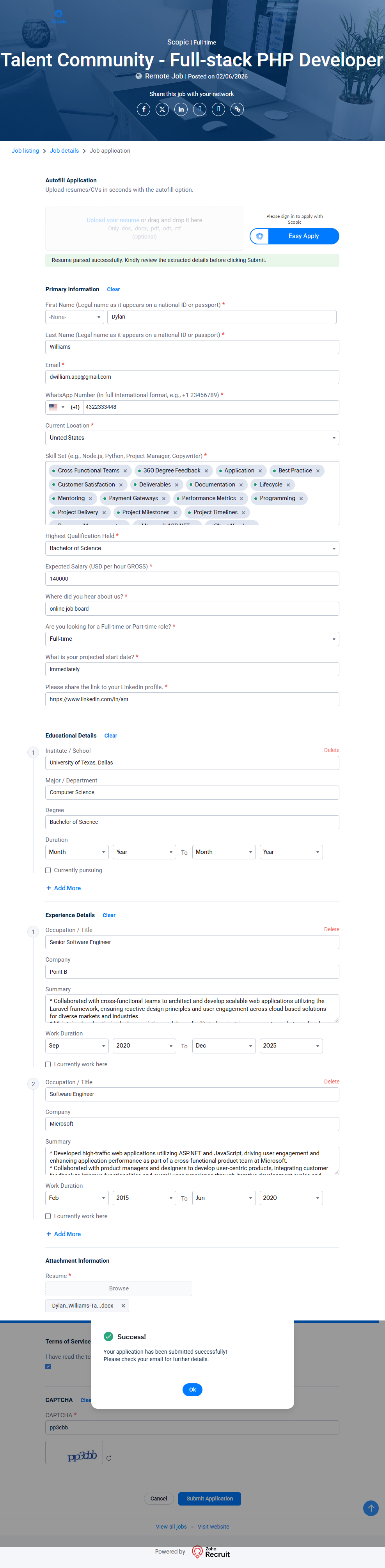The height and width of the screenshot is (1568, 385).
Task: Open Job details breadcrumb
Action: (x=64, y=151)
